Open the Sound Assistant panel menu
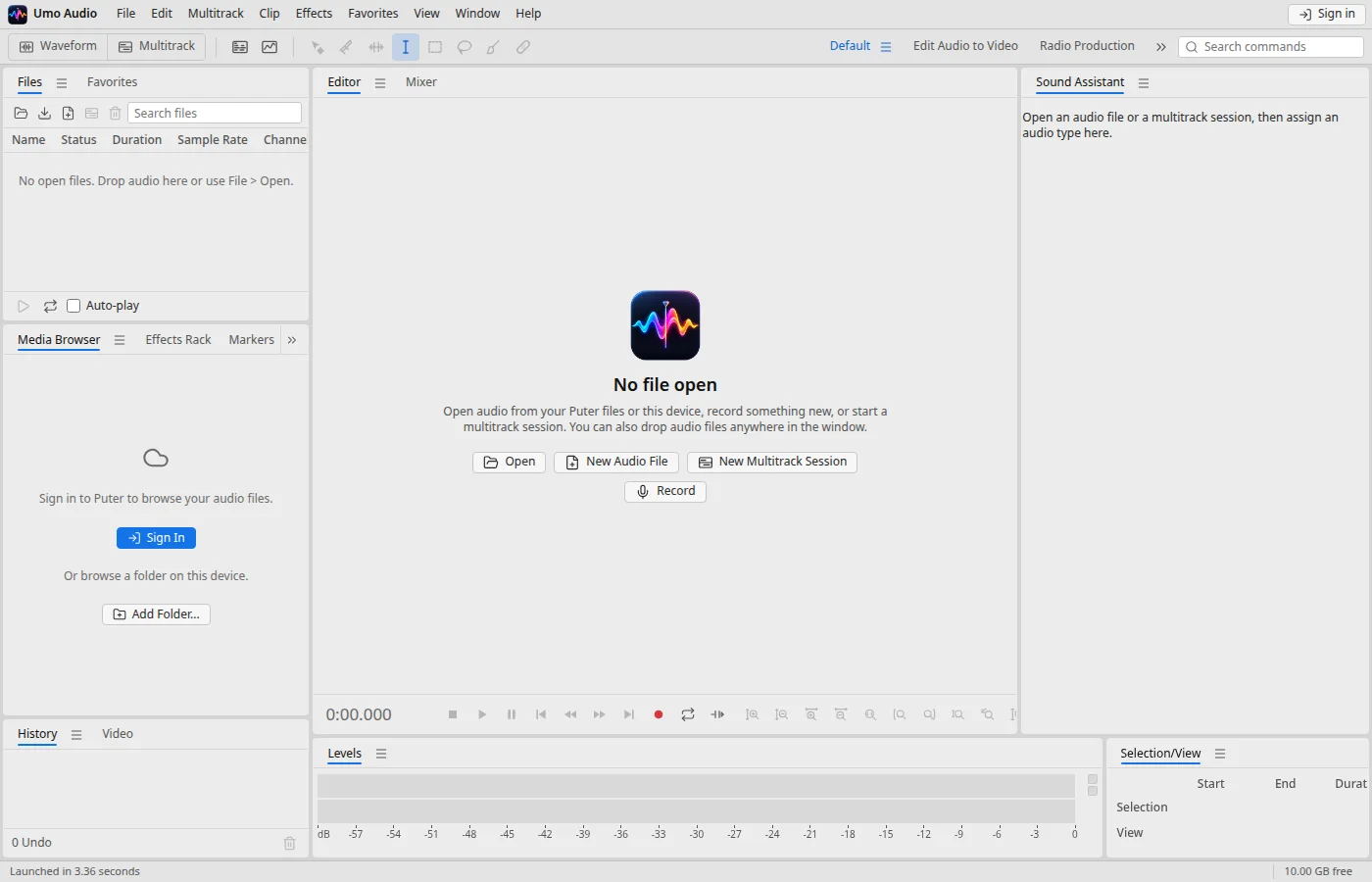1372x882 pixels. click(1144, 83)
